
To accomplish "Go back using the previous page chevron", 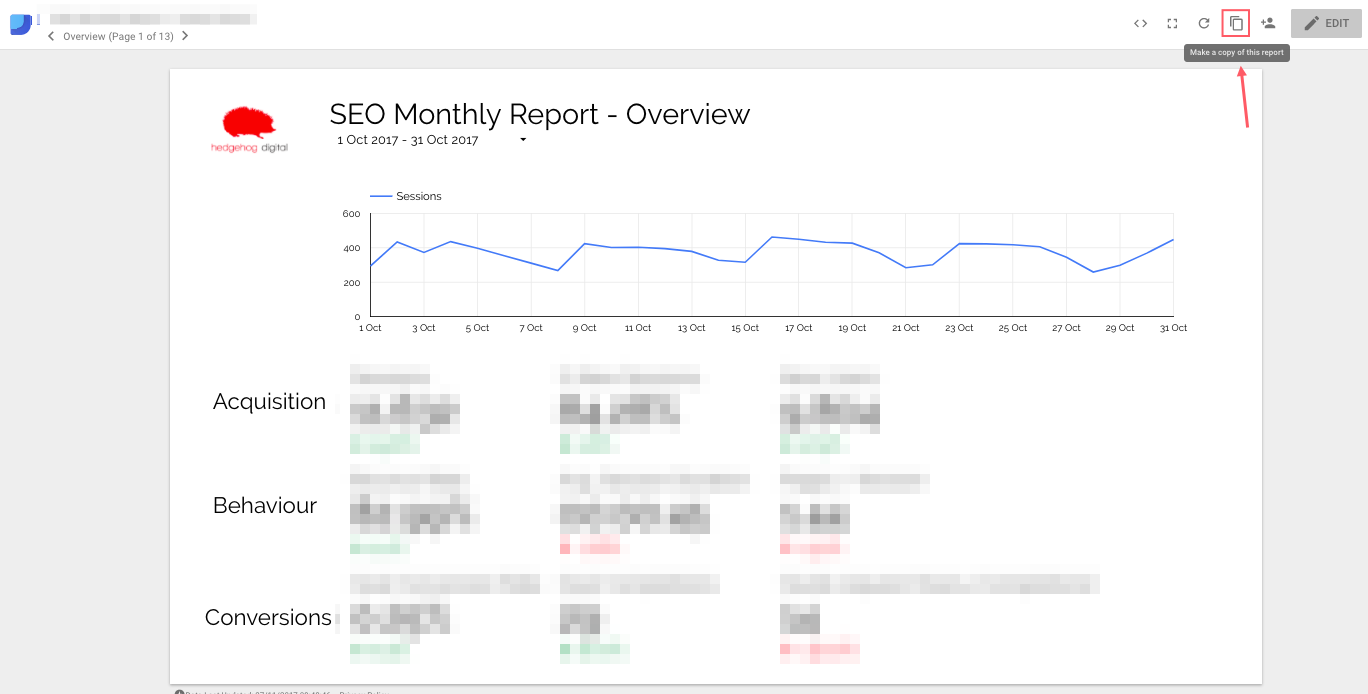I will click(x=50, y=36).
